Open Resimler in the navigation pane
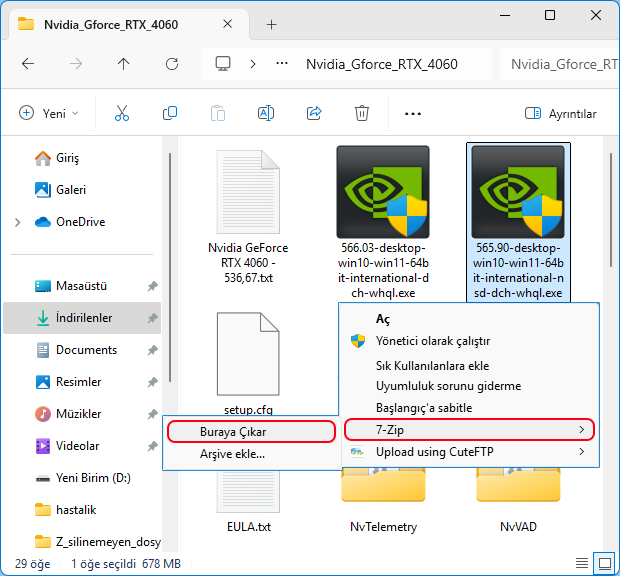The image size is (620, 576). point(78,382)
